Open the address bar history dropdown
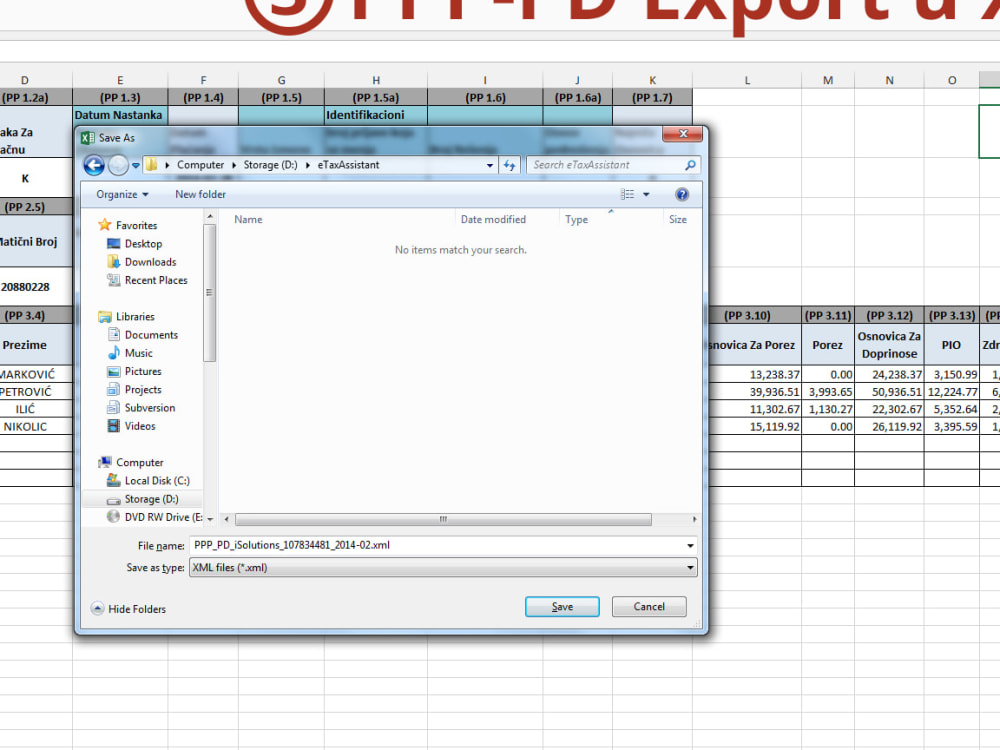This screenshot has height=750, width=1000. [x=490, y=165]
